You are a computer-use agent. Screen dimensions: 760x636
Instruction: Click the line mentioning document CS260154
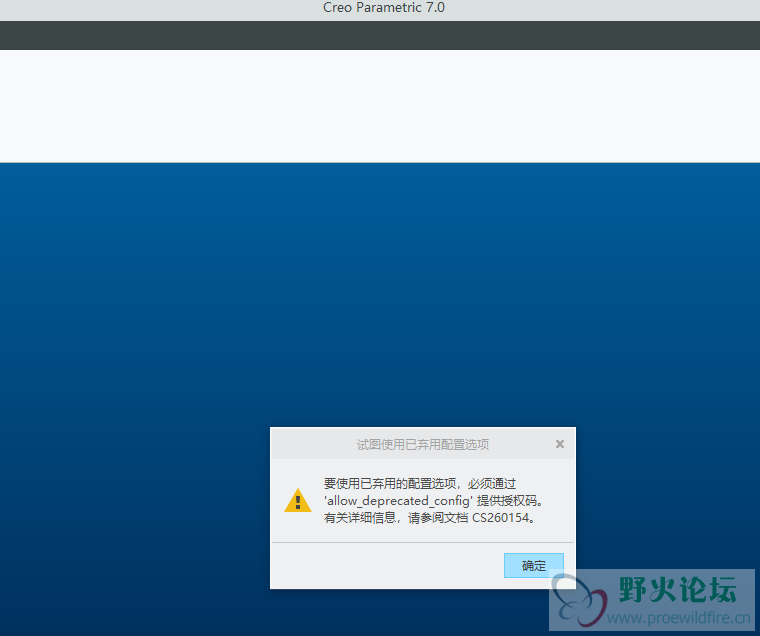pos(430,518)
